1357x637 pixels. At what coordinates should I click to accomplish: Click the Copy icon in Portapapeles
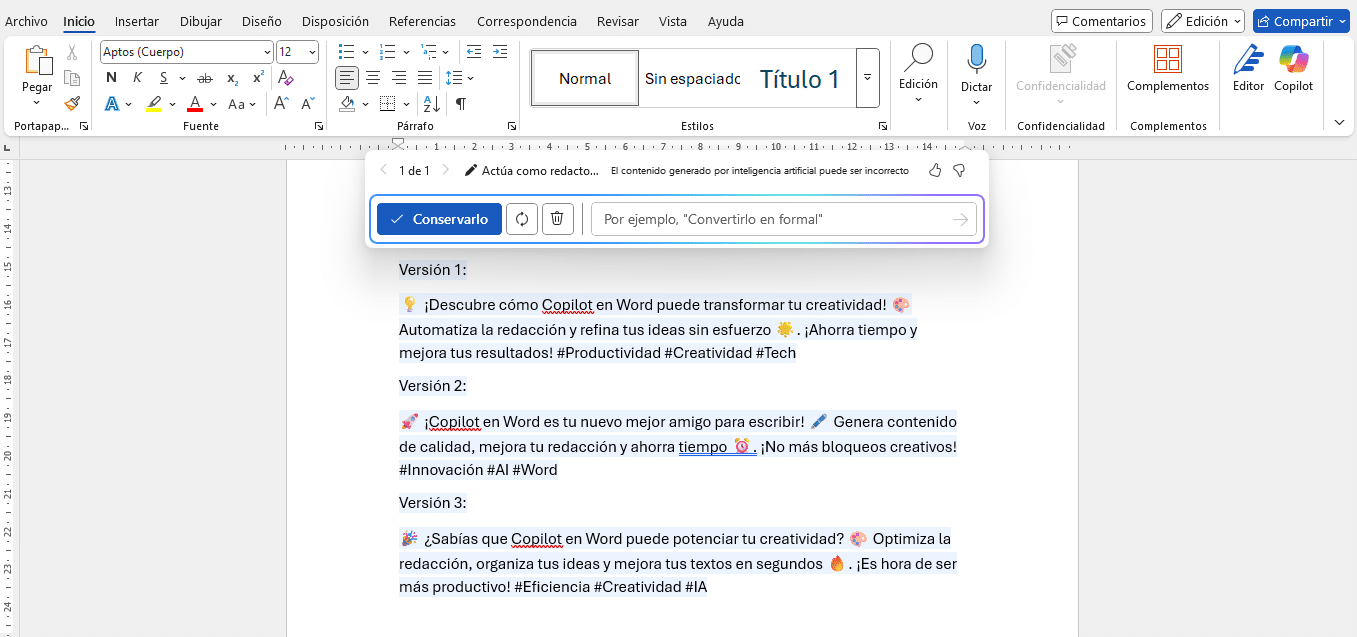coord(72,78)
